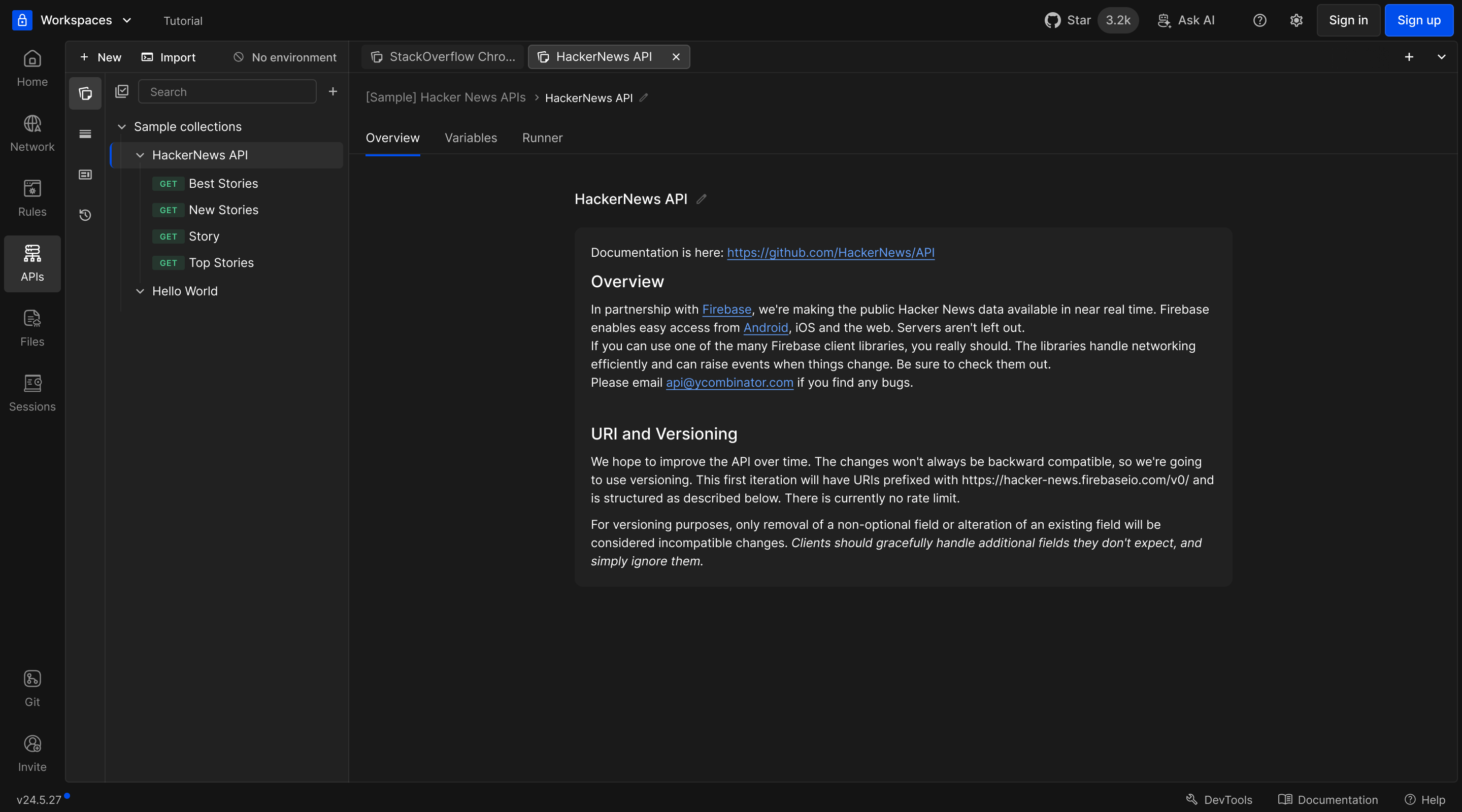1462x812 pixels.
Task: Open a new tab with plus icon
Action: (1409, 57)
